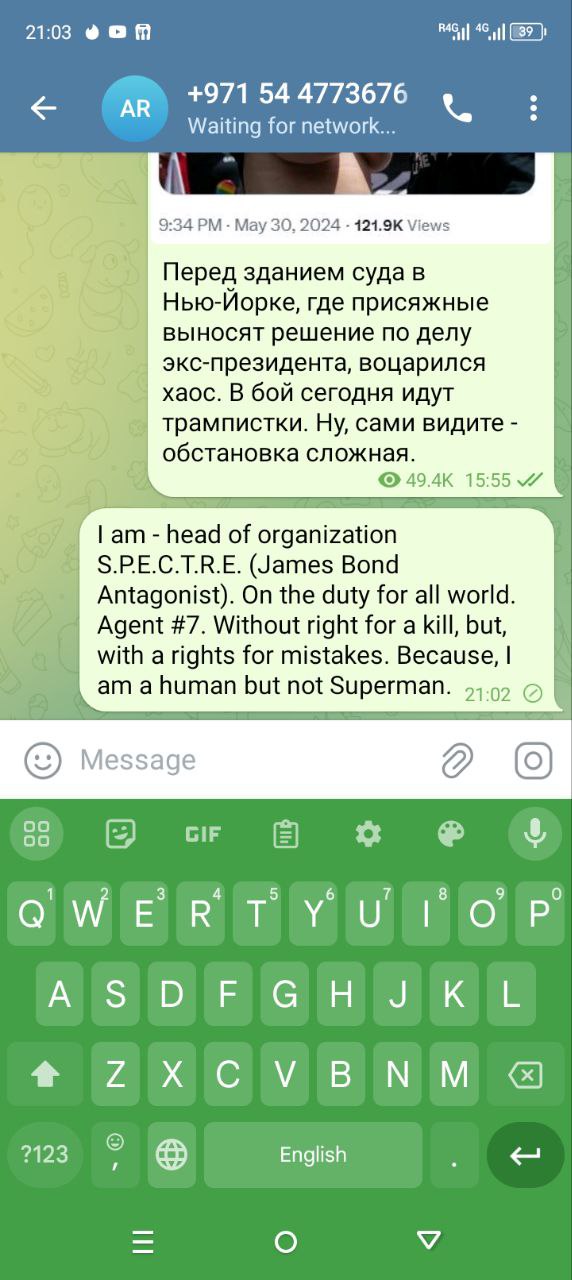The image size is (572, 1280).
Task: Tap the Message text input field
Action: 250,761
